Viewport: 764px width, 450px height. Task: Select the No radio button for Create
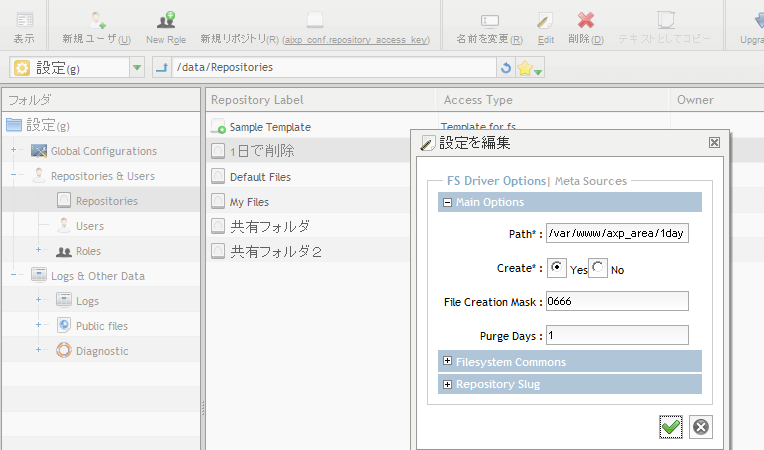click(598, 268)
